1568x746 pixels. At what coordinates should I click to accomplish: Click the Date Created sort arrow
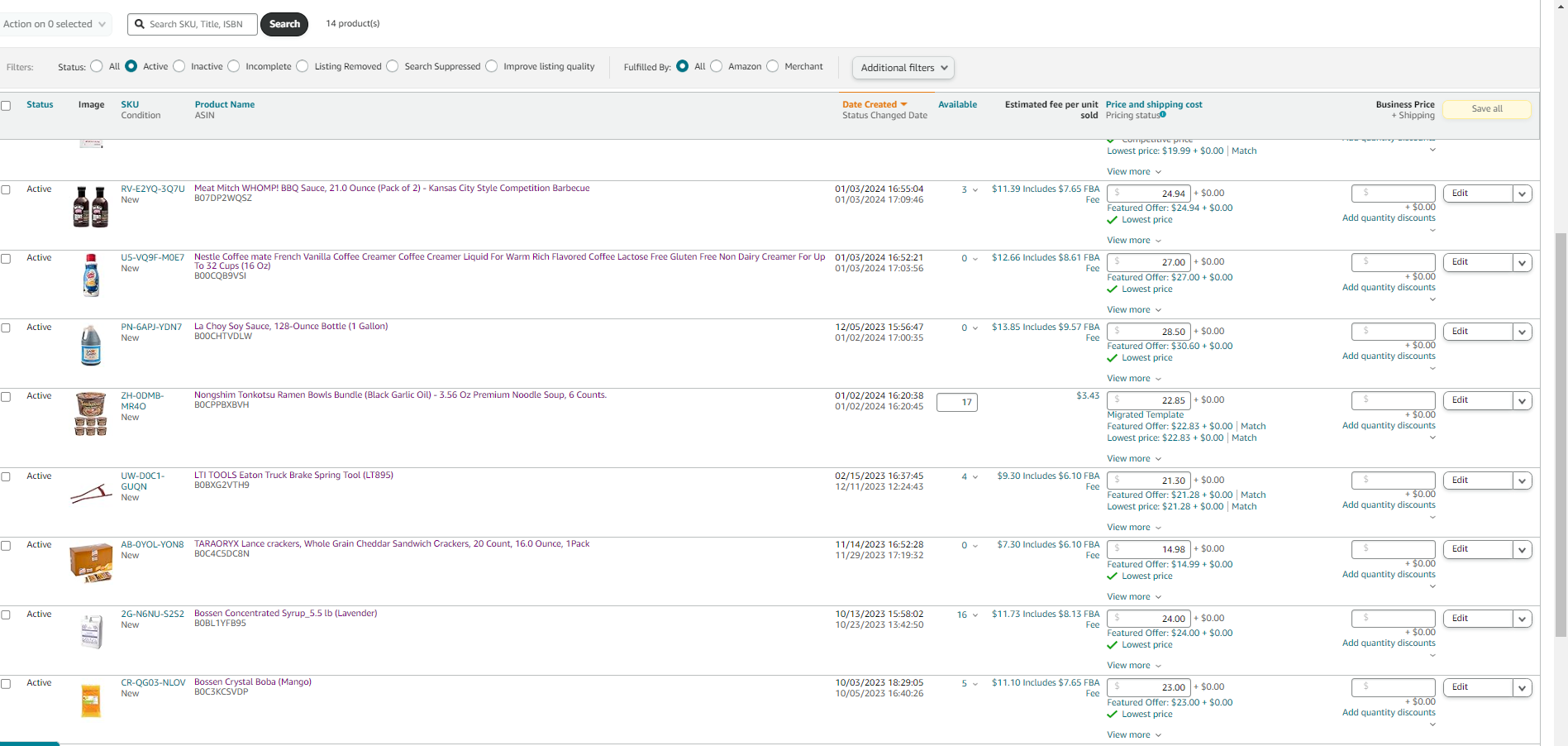[x=903, y=104]
